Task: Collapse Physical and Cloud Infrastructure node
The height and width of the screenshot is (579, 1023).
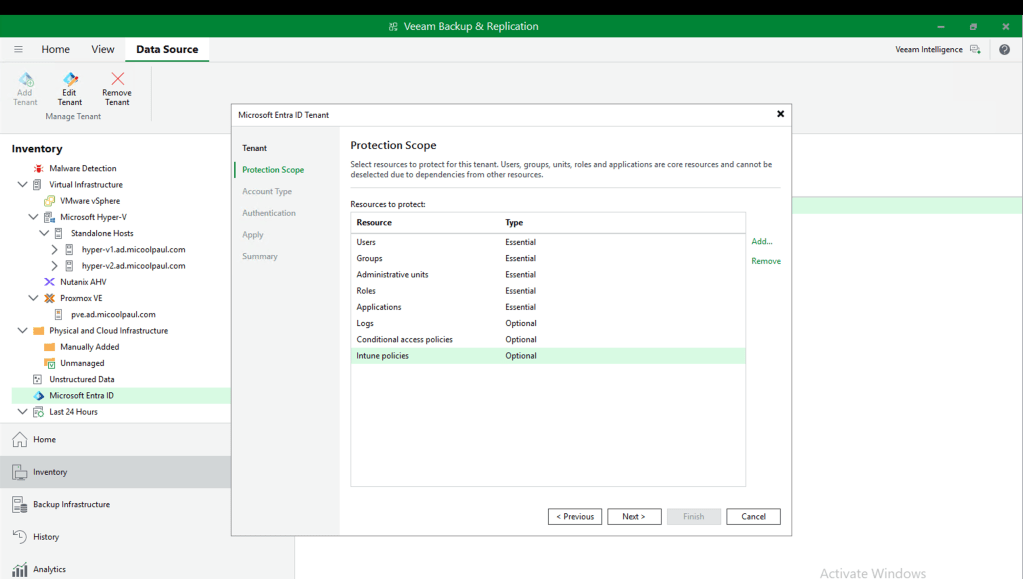Action: pyautogui.click(x=22, y=331)
